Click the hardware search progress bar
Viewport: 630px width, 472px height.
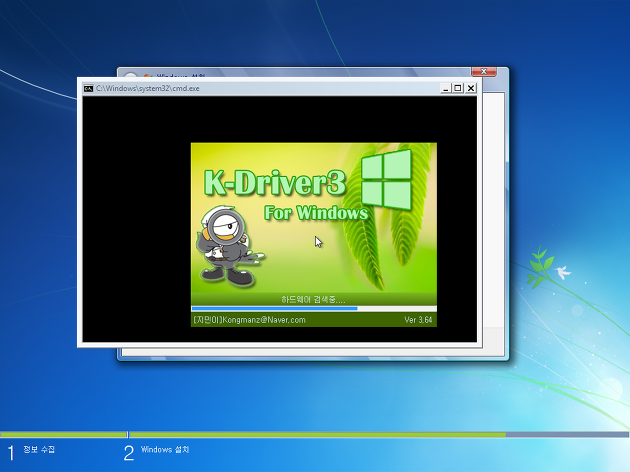(x=314, y=309)
